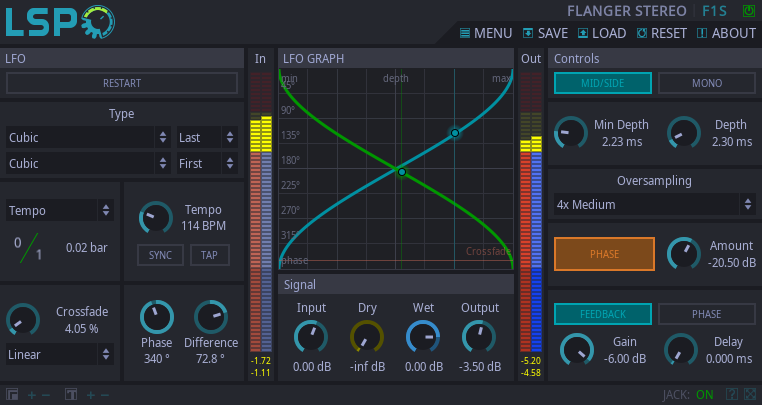This screenshot has height=405, width=762.
Task: Click the In level meter
Action: pyautogui.click(x=261, y=212)
